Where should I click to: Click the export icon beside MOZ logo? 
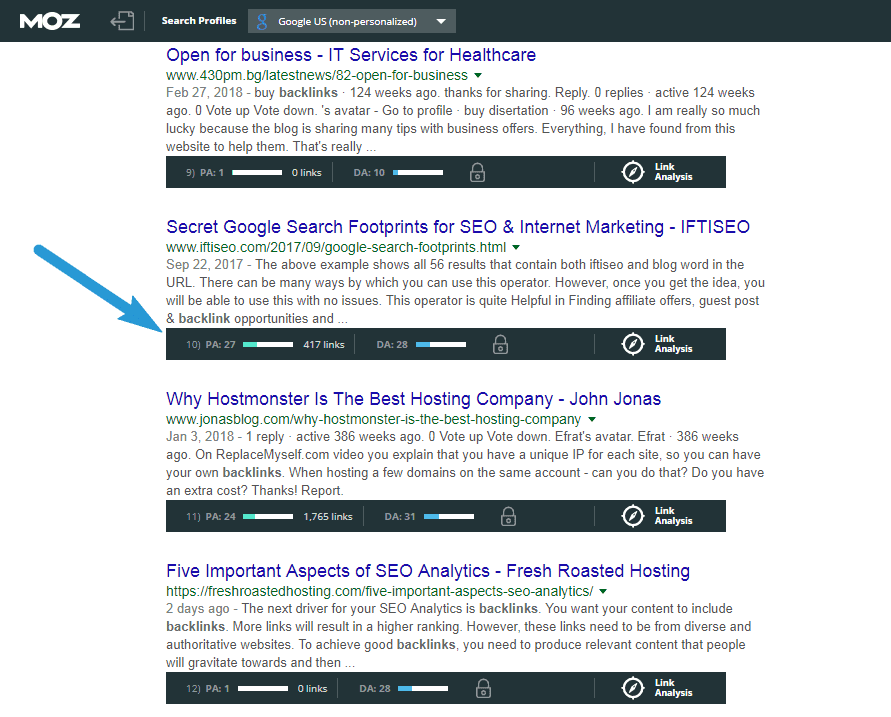(x=122, y=22)
